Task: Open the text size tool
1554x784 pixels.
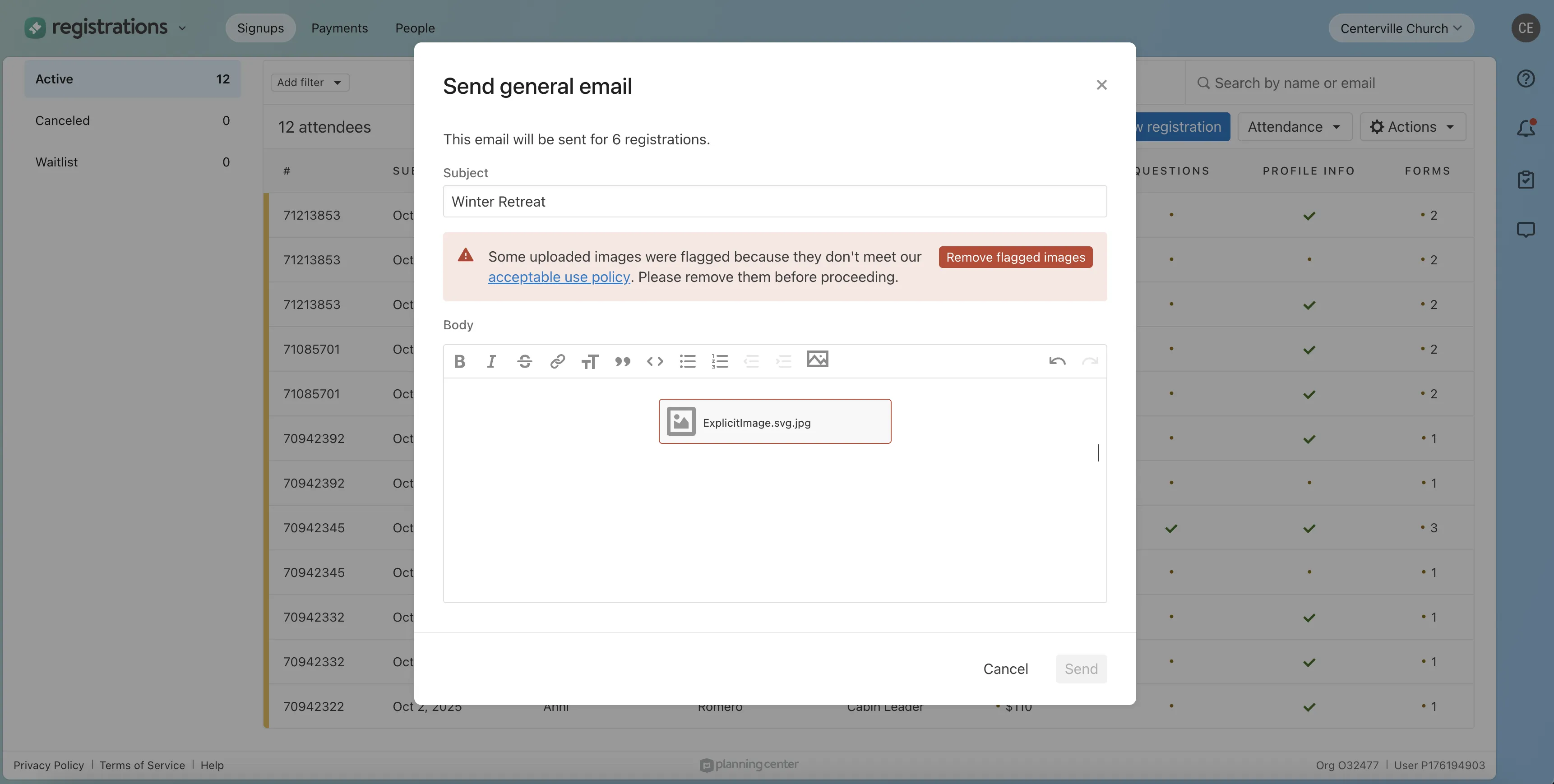Action: tap(590, 360)
